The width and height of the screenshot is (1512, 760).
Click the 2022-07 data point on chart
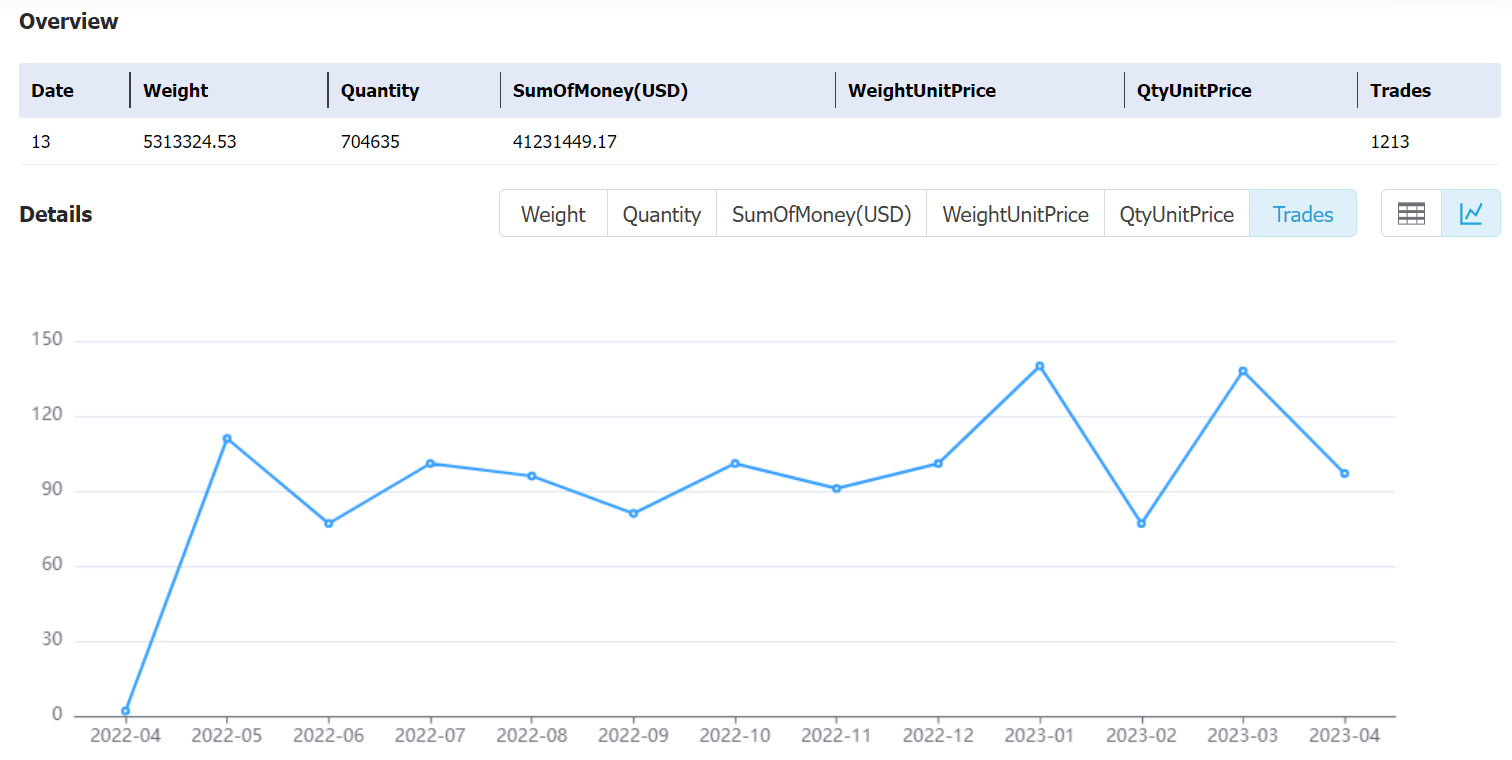430,463
